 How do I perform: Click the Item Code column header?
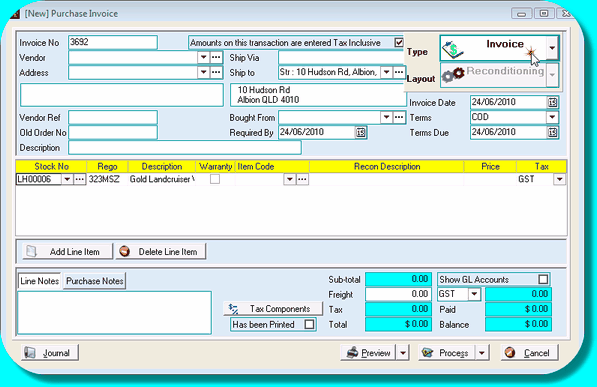(x=272, y=166)
